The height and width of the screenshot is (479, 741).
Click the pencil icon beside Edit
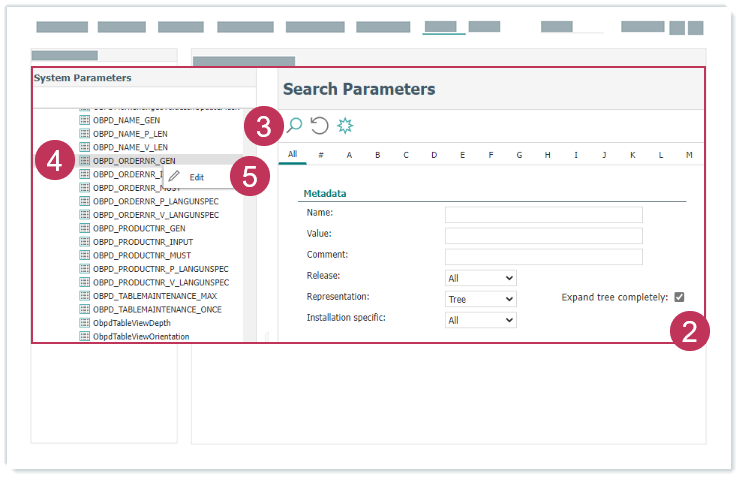pyautogui.click(x=175, y=177)
